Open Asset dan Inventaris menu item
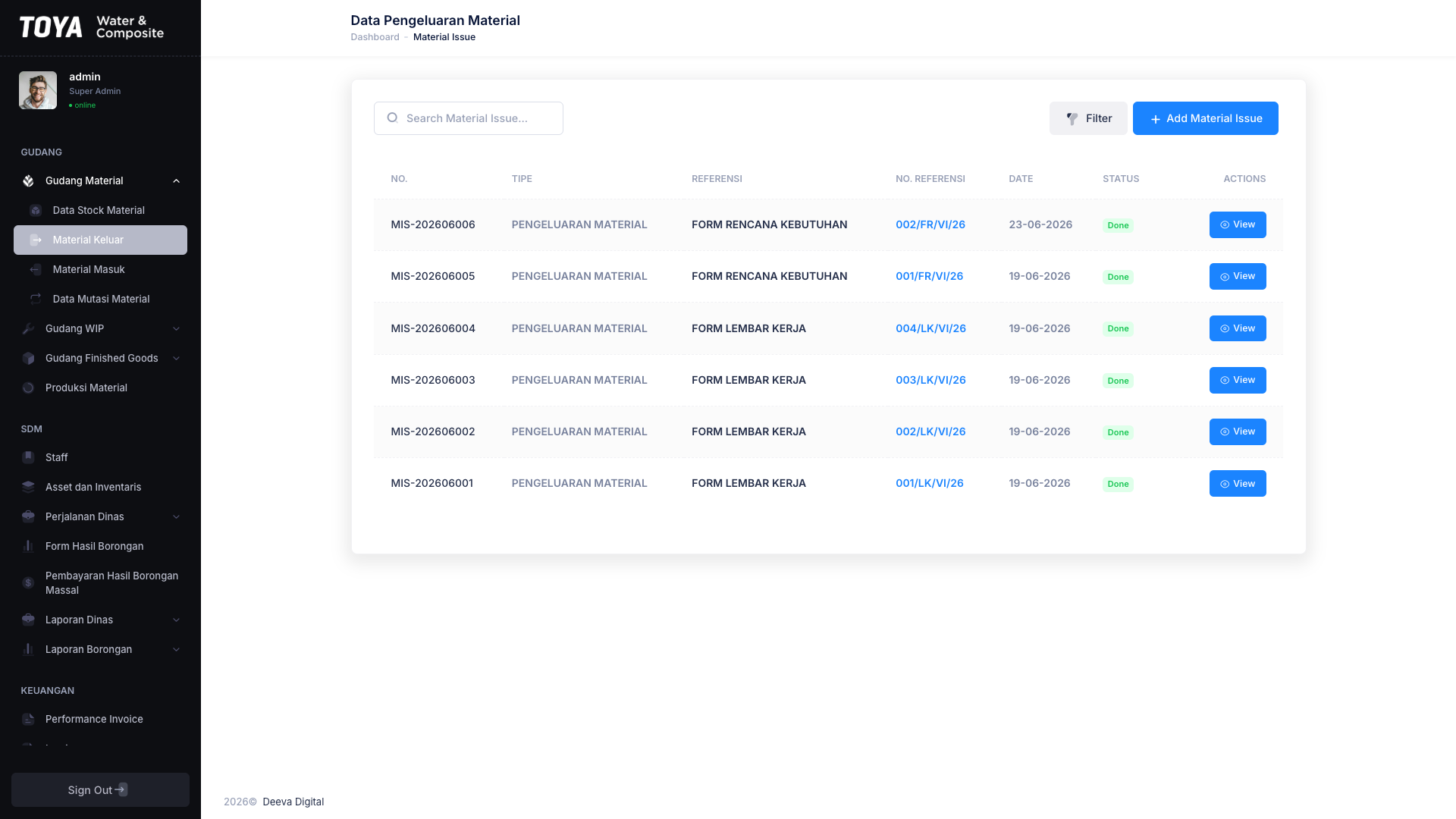 click(100, 488)
